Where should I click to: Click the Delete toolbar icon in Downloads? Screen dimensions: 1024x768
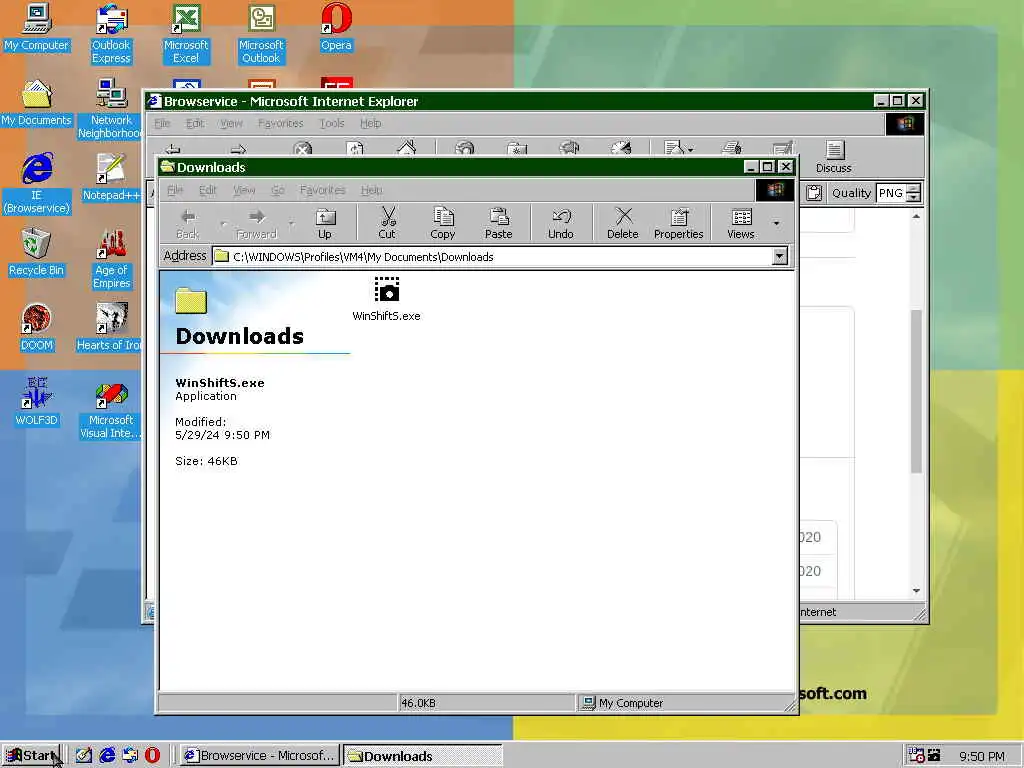pyautogui.click(x=622, y=223)
